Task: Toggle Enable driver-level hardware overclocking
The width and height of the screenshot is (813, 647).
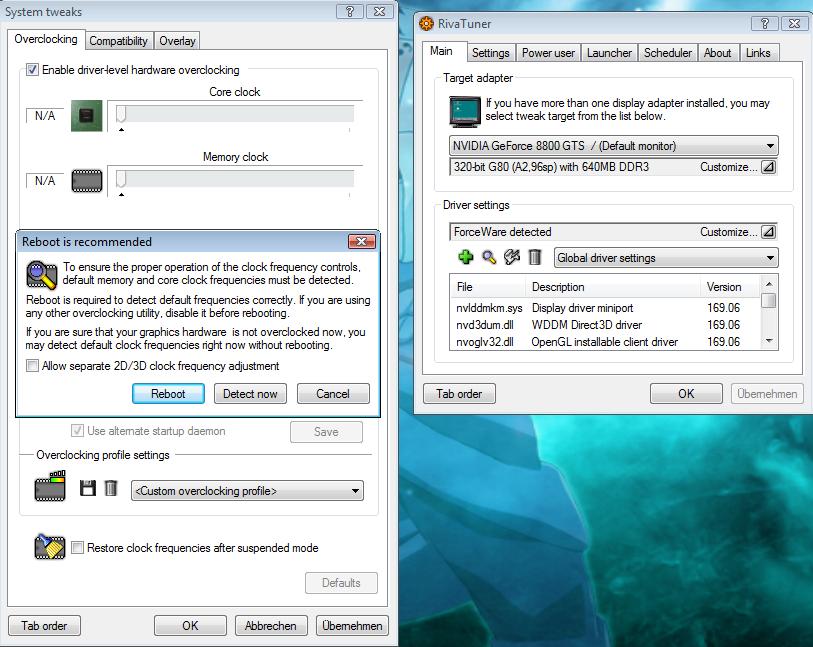Action: pyautogui.click(x=32, y=69)
